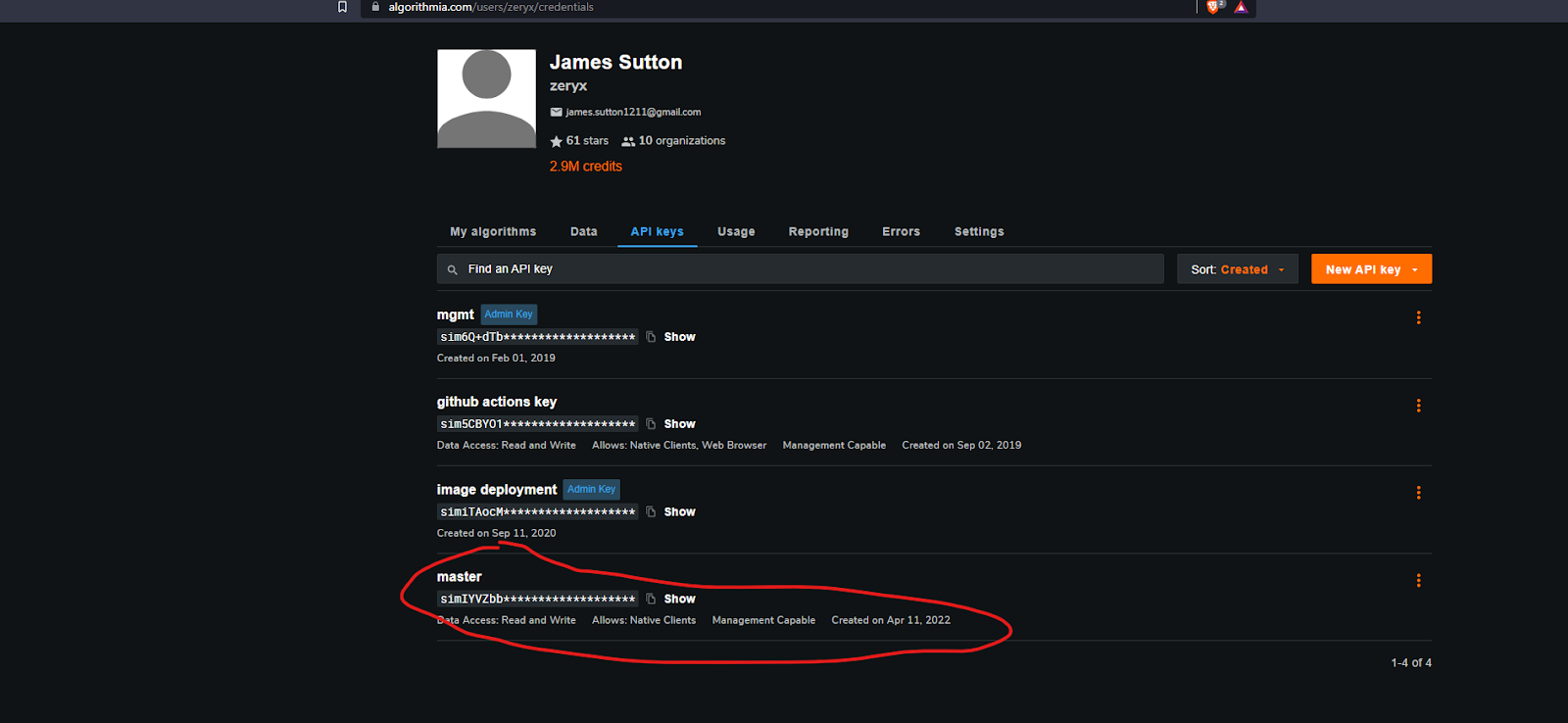Select the mgmt key name

click(x=456, y=314)
